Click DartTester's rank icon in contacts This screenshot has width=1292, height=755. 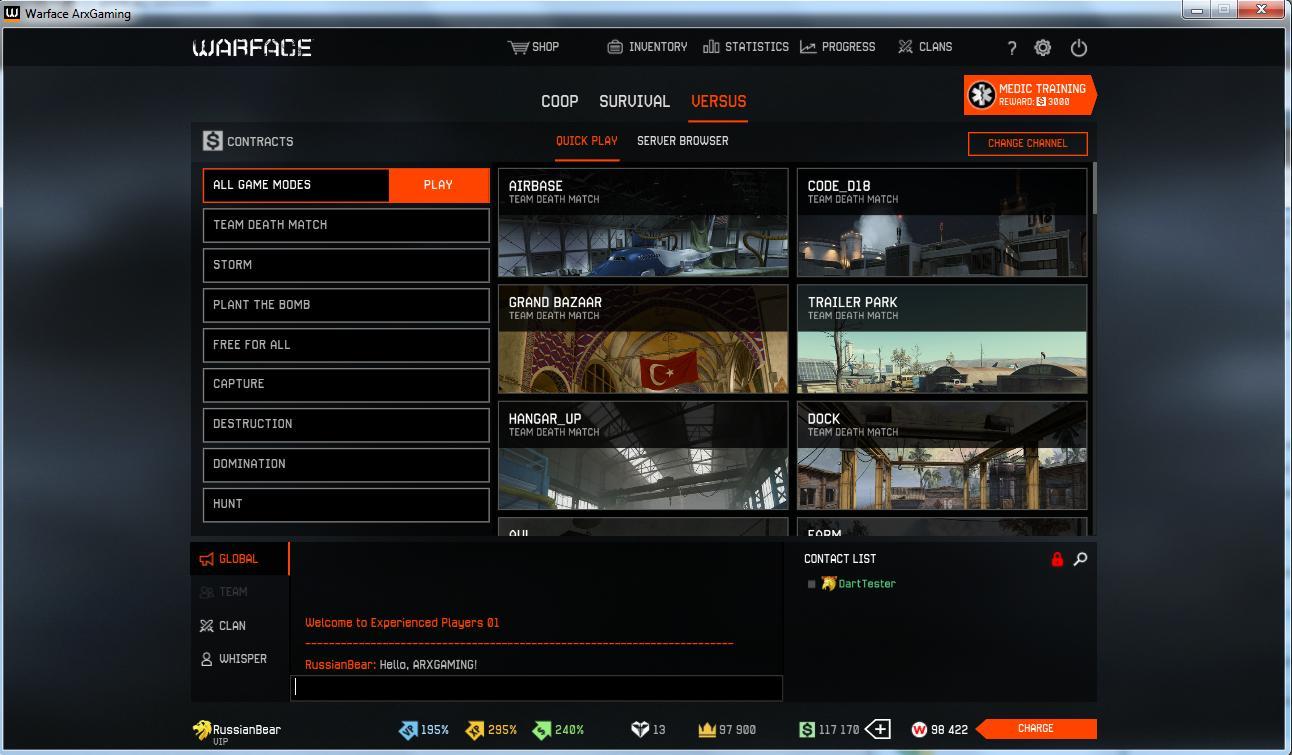coord(828,584)
